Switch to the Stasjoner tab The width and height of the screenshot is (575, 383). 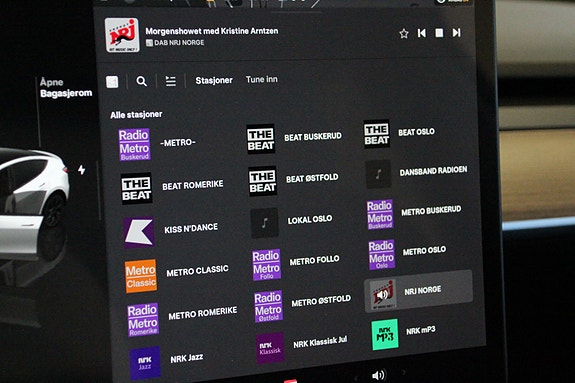[214, 80]
